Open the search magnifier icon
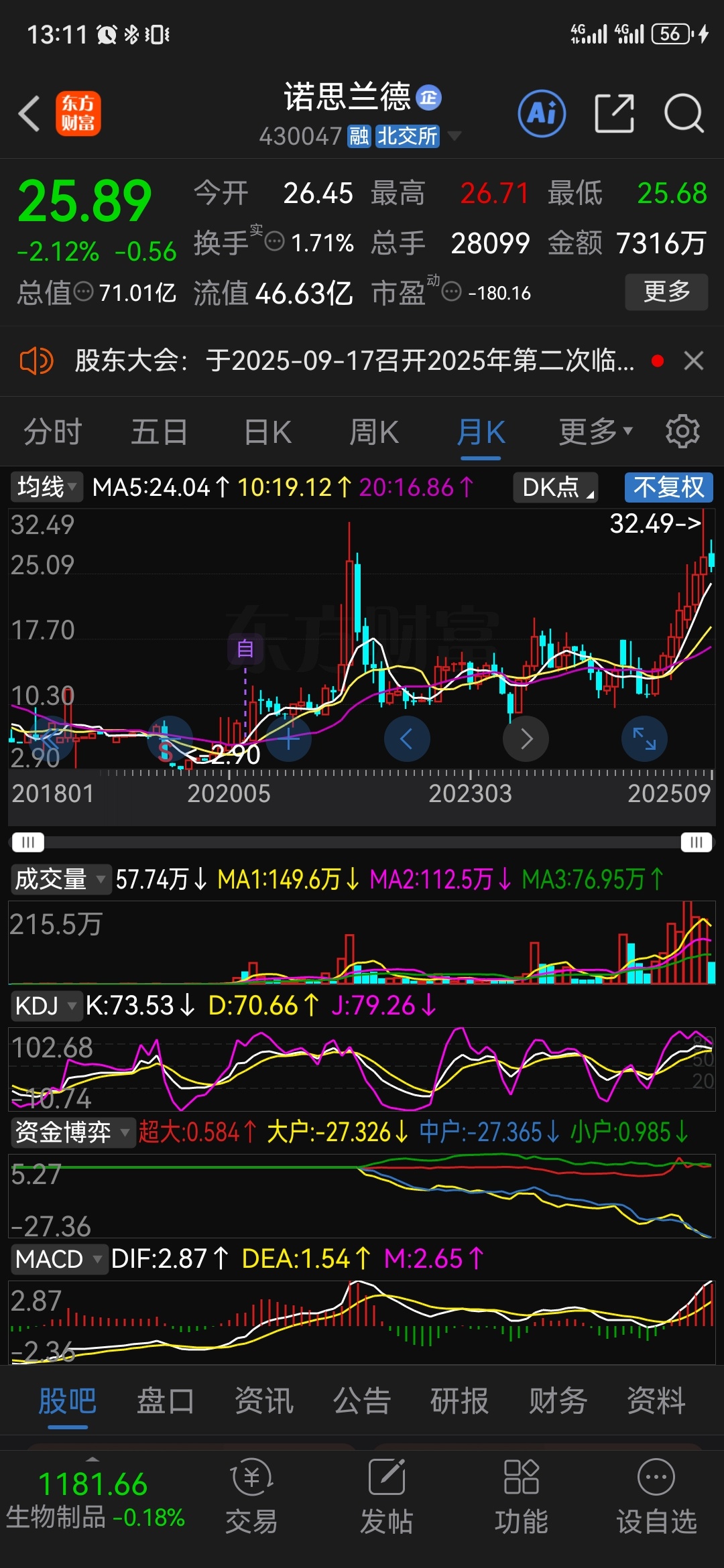Screen dimensions: 724x1568 [x=684, y=113]
